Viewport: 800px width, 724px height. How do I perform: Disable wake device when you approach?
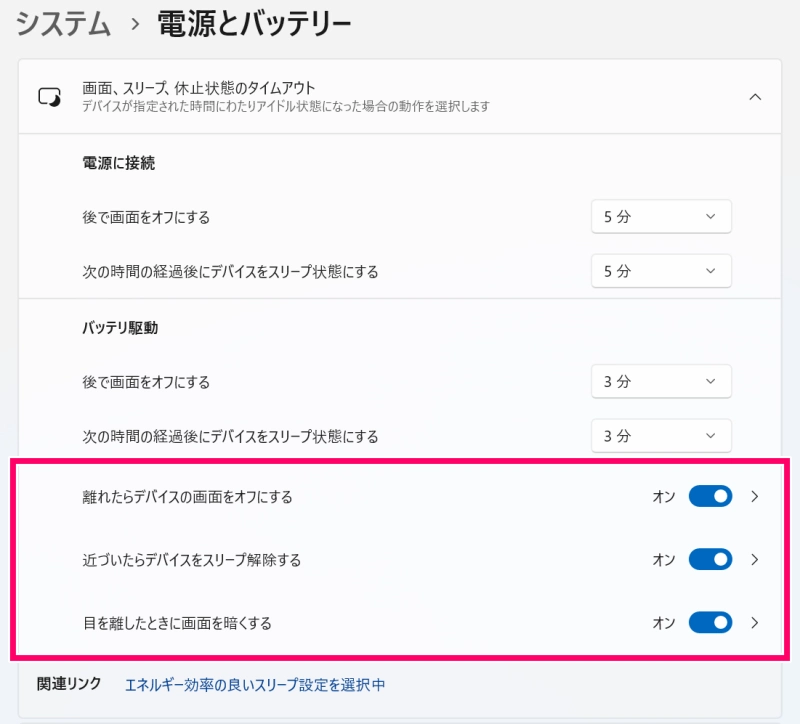pyautogui.click(x=710, y=559)
